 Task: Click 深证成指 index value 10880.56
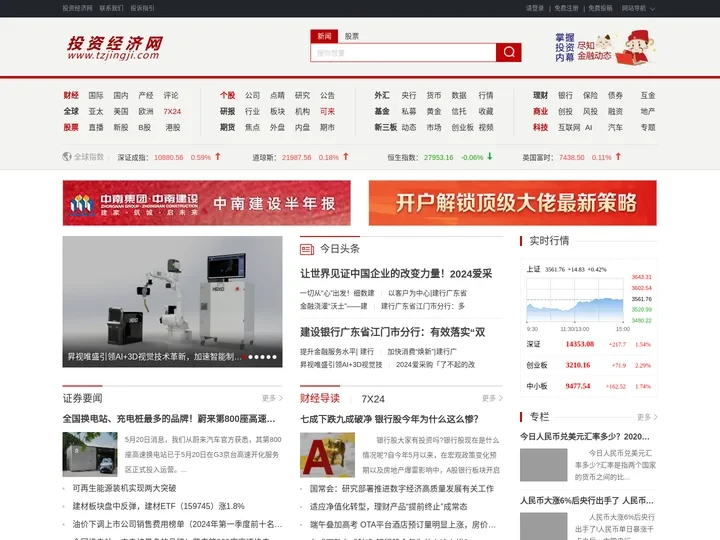click(169, 158)
